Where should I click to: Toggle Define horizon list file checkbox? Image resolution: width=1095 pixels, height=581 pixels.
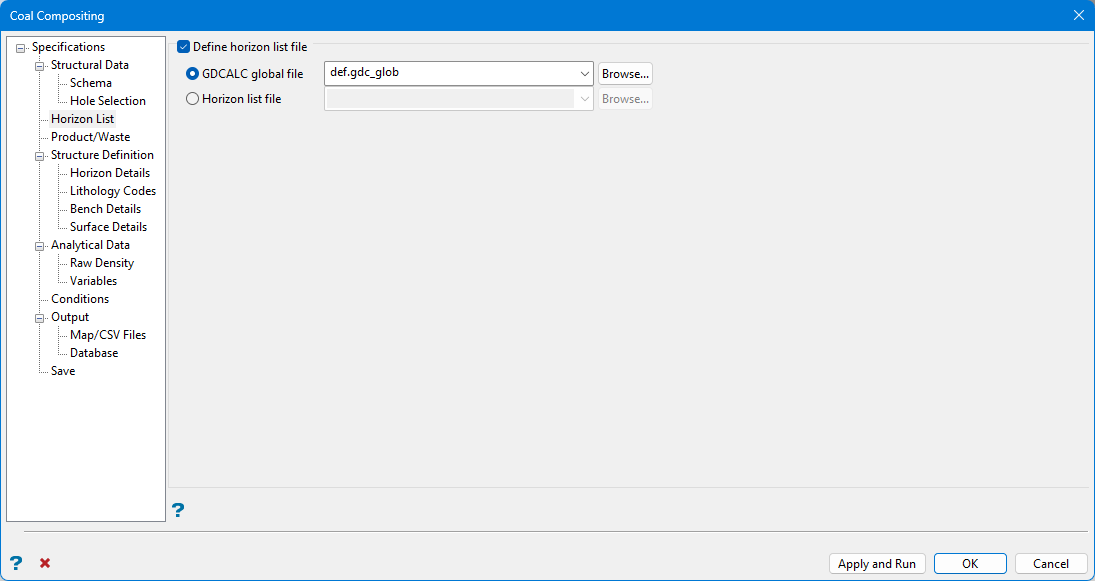point(184,47)
